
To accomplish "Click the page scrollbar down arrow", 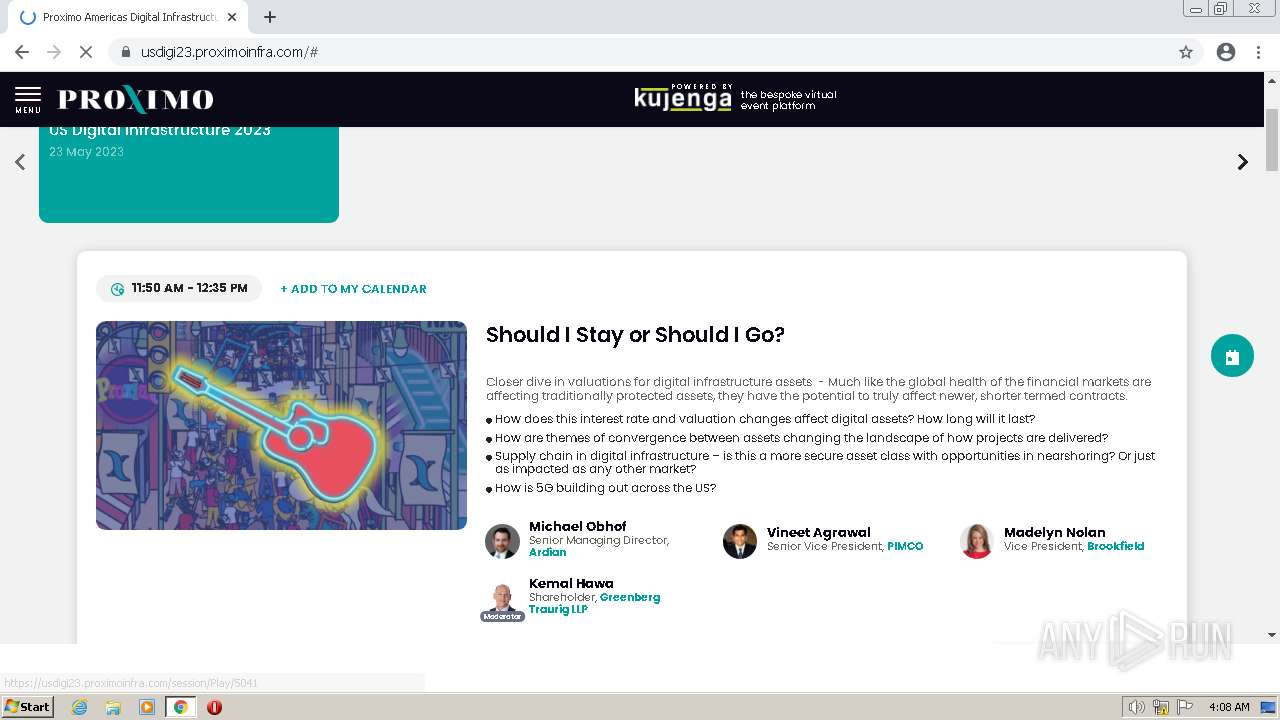I will click(1272, 634).
